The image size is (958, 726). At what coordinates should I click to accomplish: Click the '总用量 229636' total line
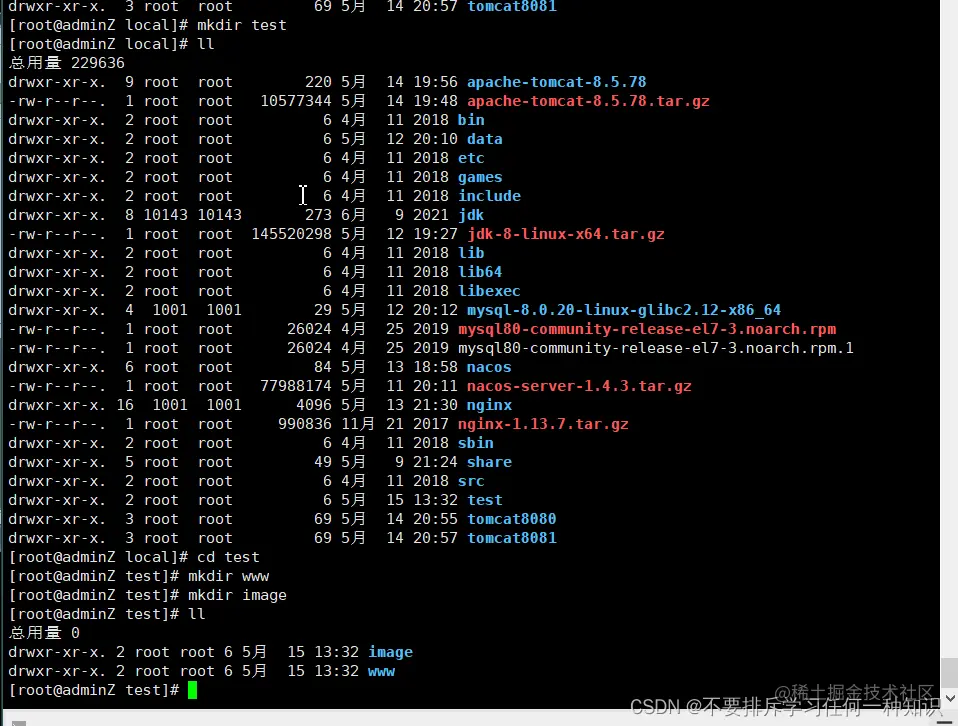point(67,63)
